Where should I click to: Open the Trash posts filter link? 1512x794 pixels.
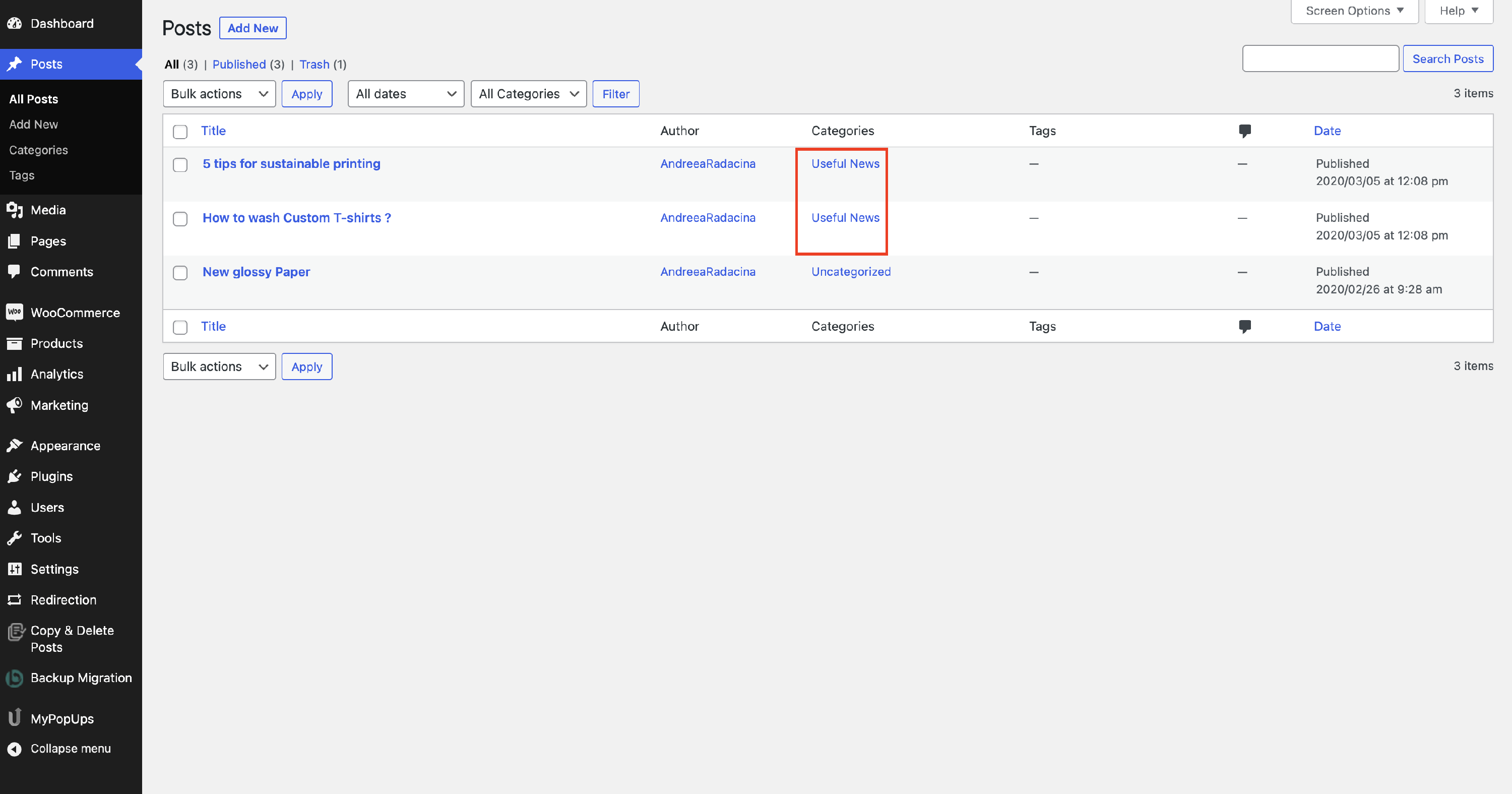[314, 65]
